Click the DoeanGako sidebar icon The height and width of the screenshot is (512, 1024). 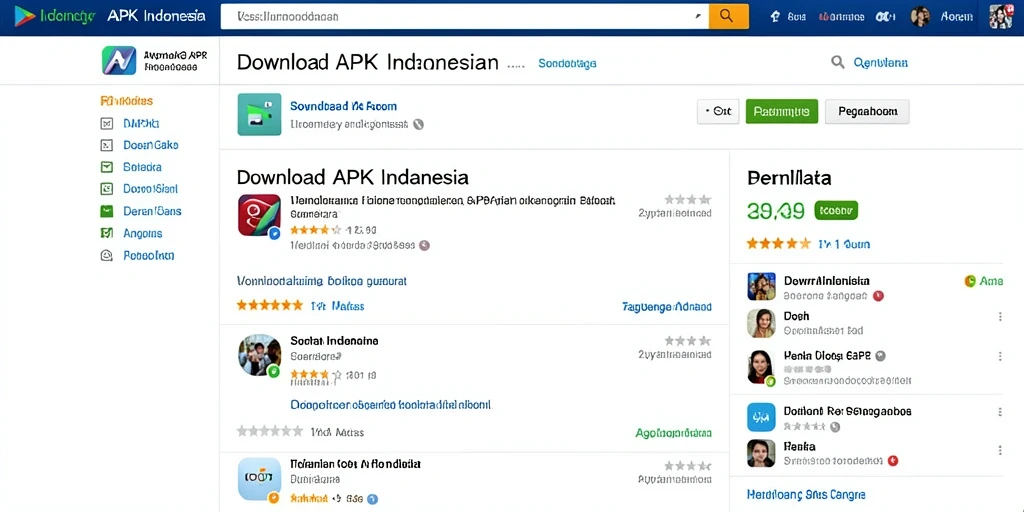pos(106,146)
